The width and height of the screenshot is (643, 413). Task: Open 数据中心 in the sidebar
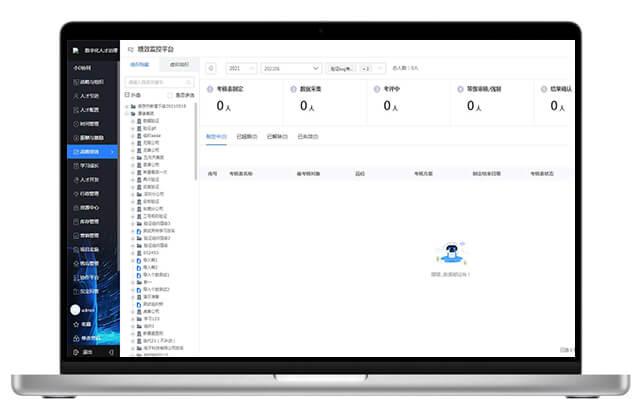[x=88, y=208]
